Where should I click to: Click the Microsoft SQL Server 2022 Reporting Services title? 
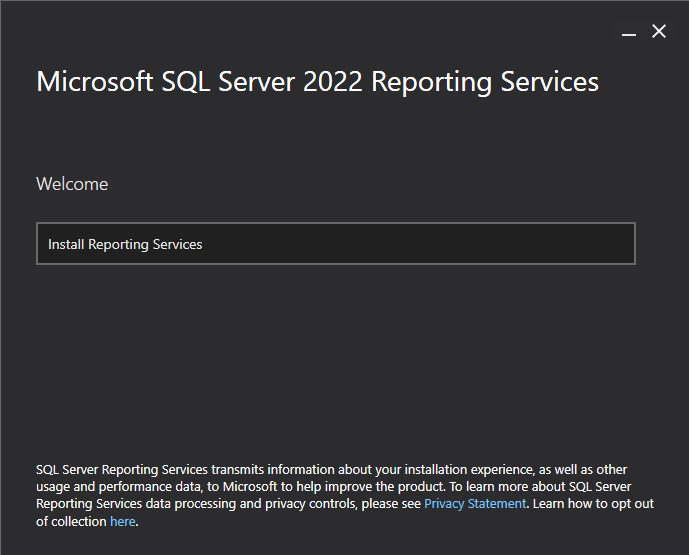pos(317,82)
